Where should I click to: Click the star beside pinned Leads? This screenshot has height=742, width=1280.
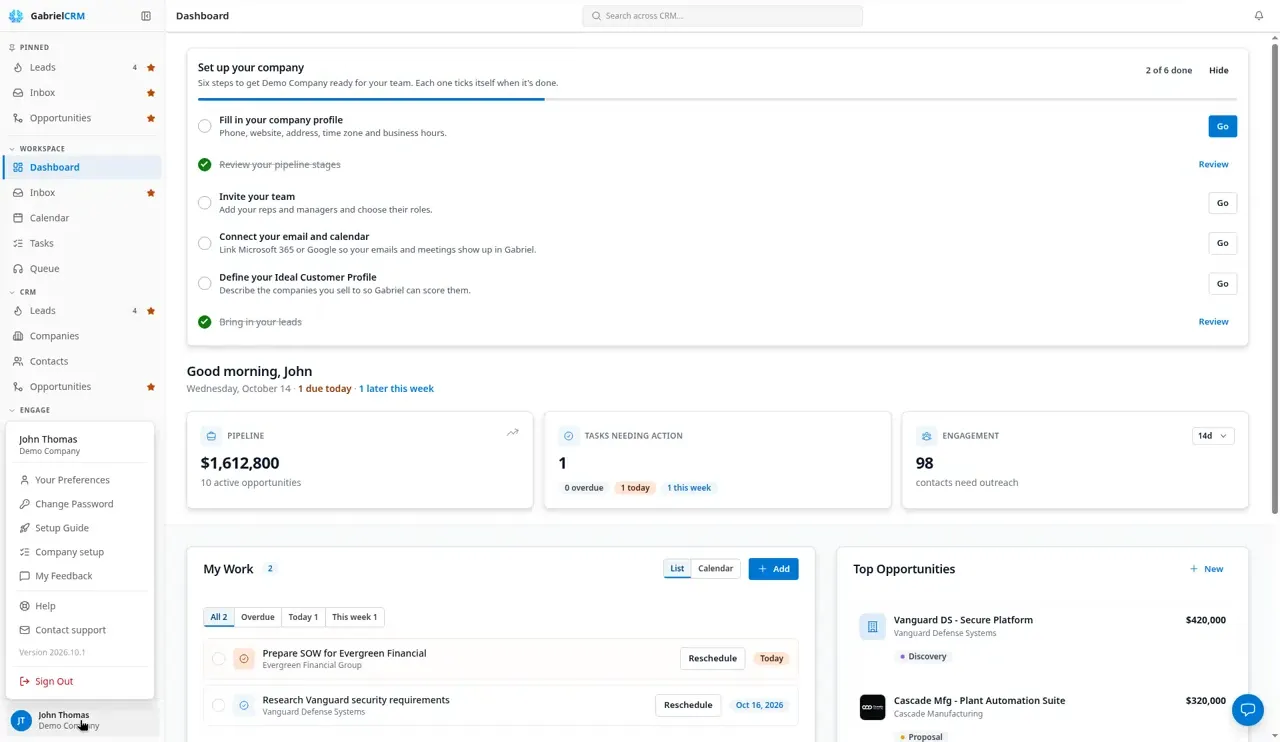(x=151, y=68)
